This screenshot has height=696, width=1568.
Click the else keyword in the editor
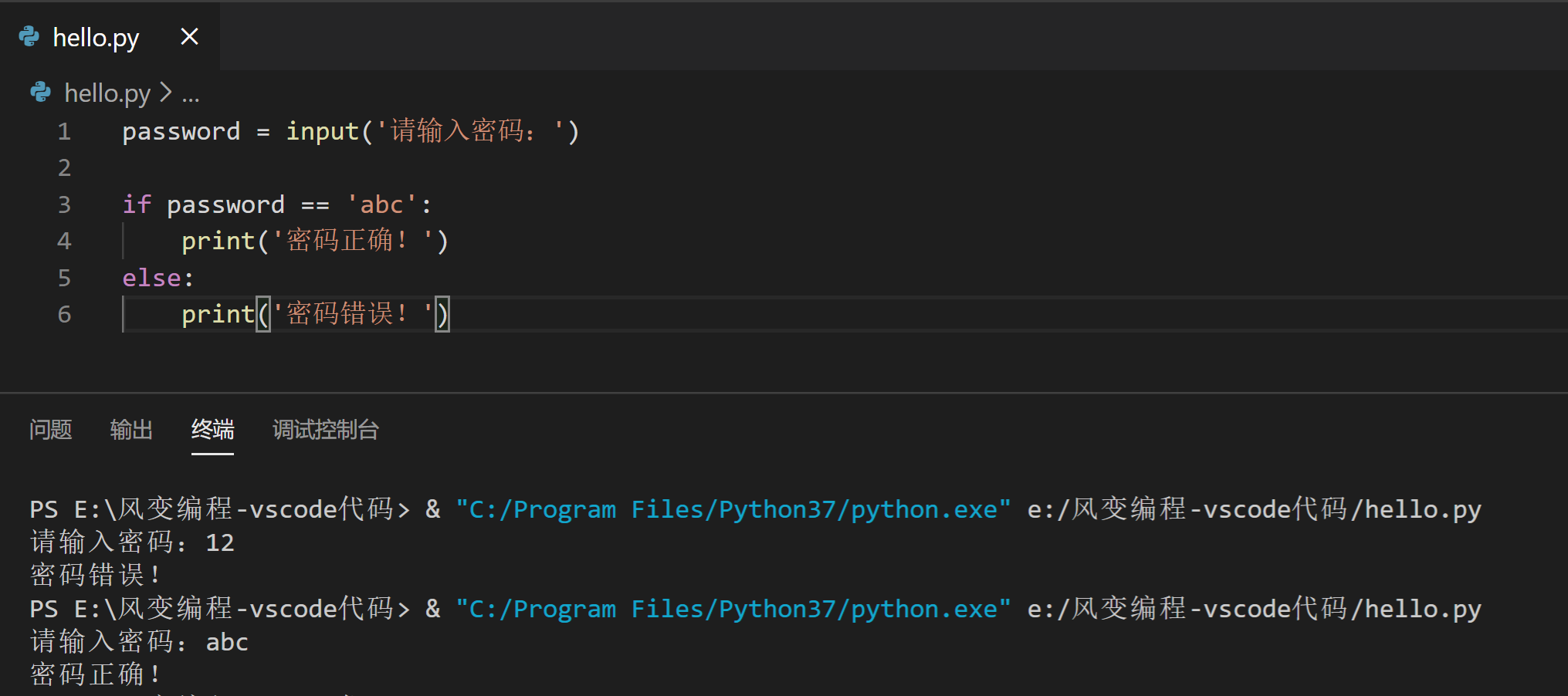tap(151, 278)
